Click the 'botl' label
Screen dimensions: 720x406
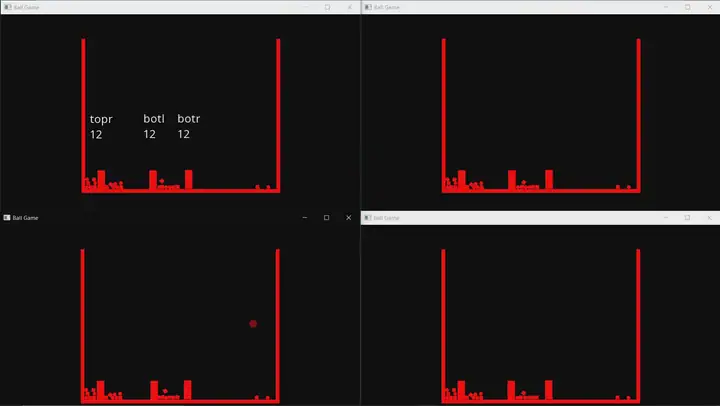pyautogui.click(x=154, y=118)
